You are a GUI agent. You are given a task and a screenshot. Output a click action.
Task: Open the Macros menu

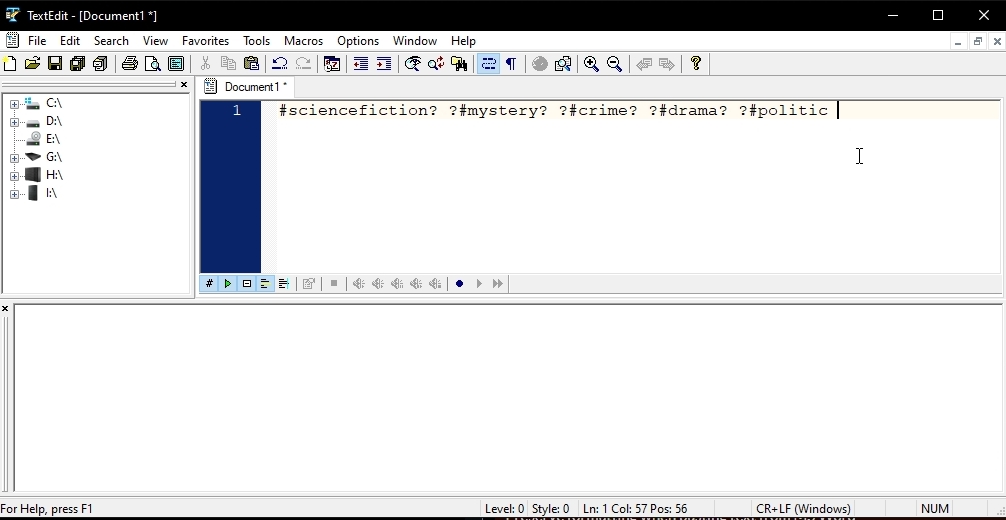tap(303, 41)
